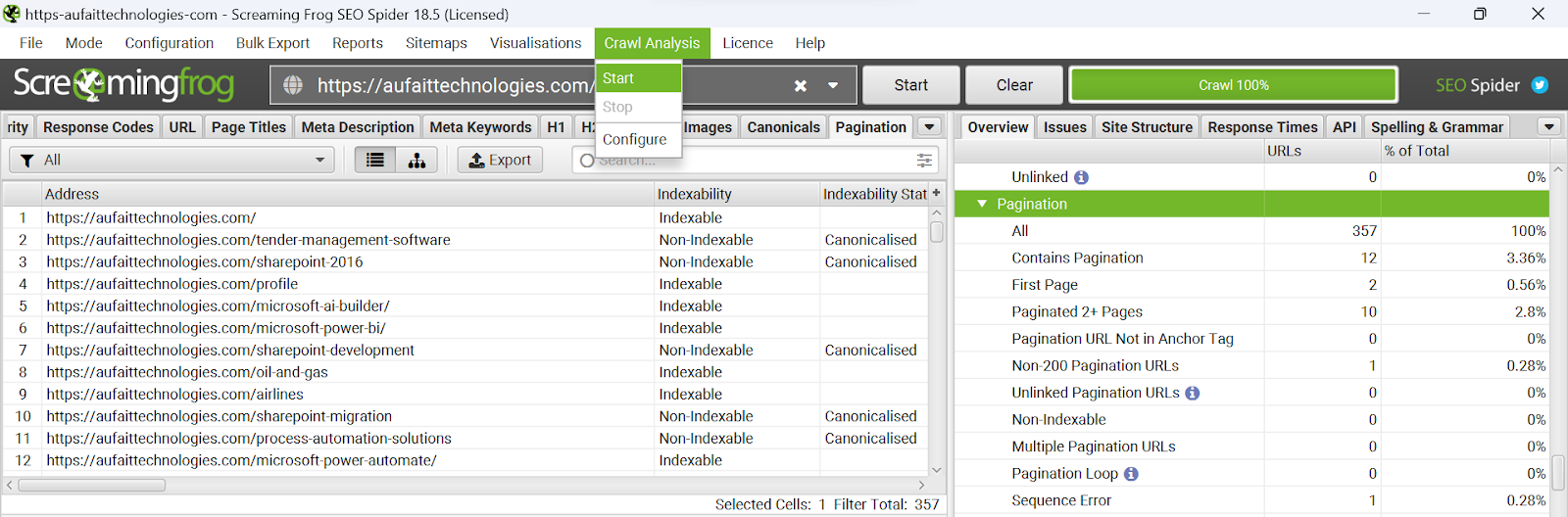The height and width of the screenshot is (517, 1568).
Task: Click the globe icon in URL bar
Action: click(293, 85)
